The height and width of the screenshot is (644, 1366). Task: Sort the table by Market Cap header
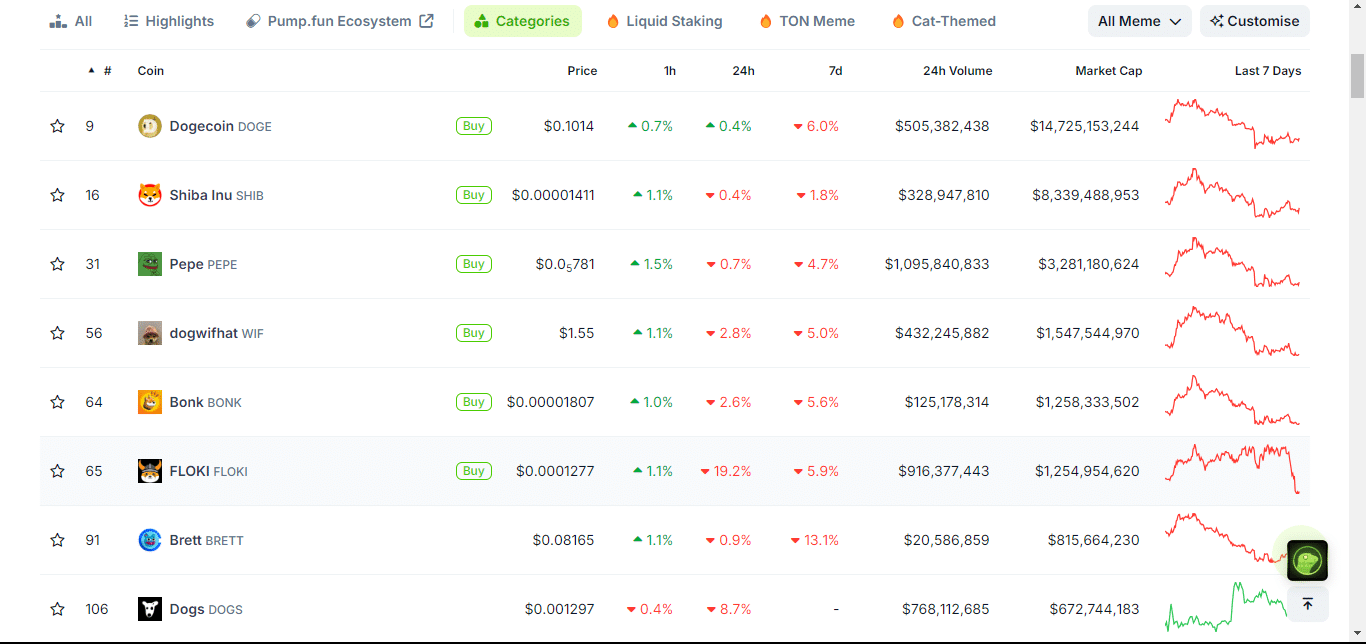click(x=1108, y=71)
